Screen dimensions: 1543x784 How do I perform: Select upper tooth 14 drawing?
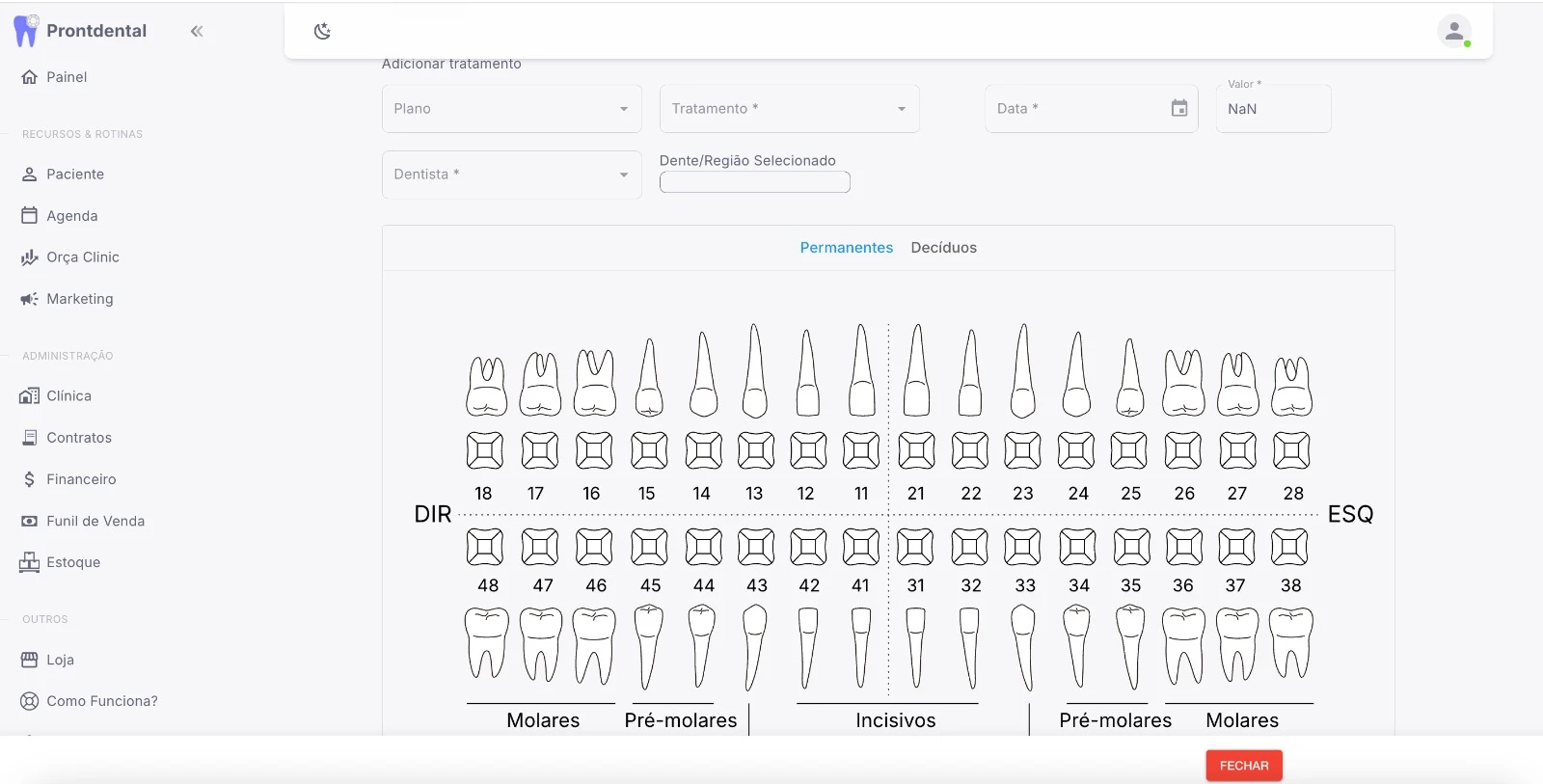coord(704,374)
